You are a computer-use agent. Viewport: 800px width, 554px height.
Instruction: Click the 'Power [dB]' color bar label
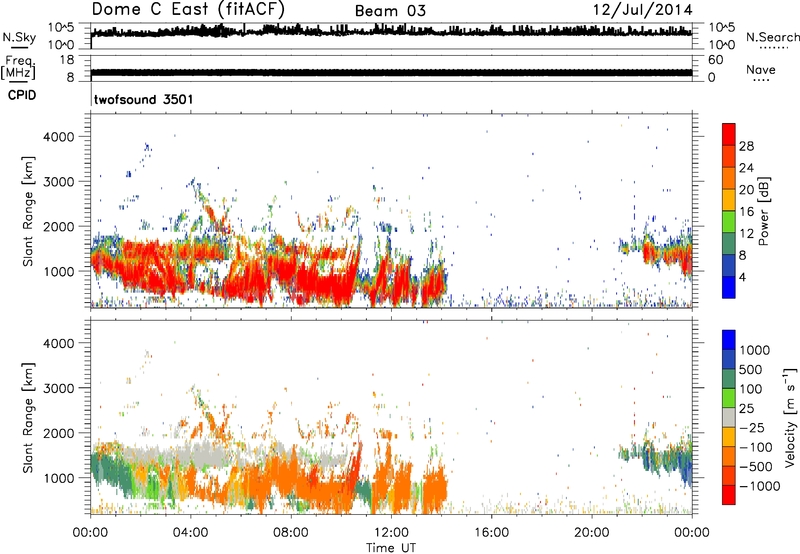point(763,211)
